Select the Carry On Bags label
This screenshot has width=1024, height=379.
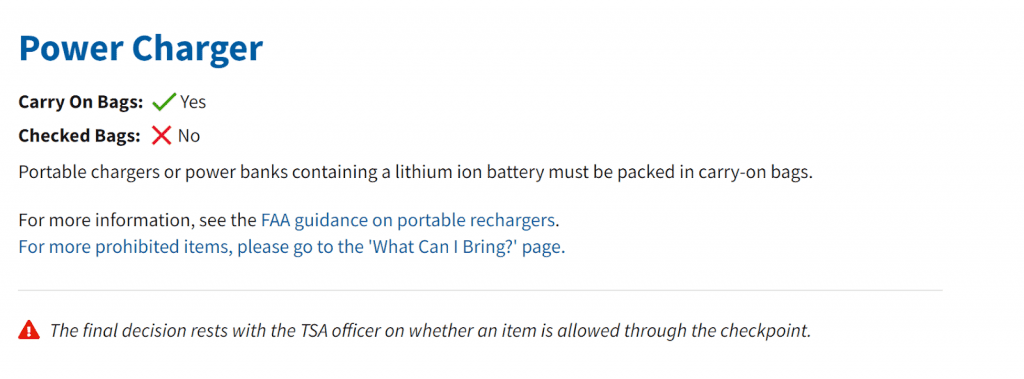point(81,102)
